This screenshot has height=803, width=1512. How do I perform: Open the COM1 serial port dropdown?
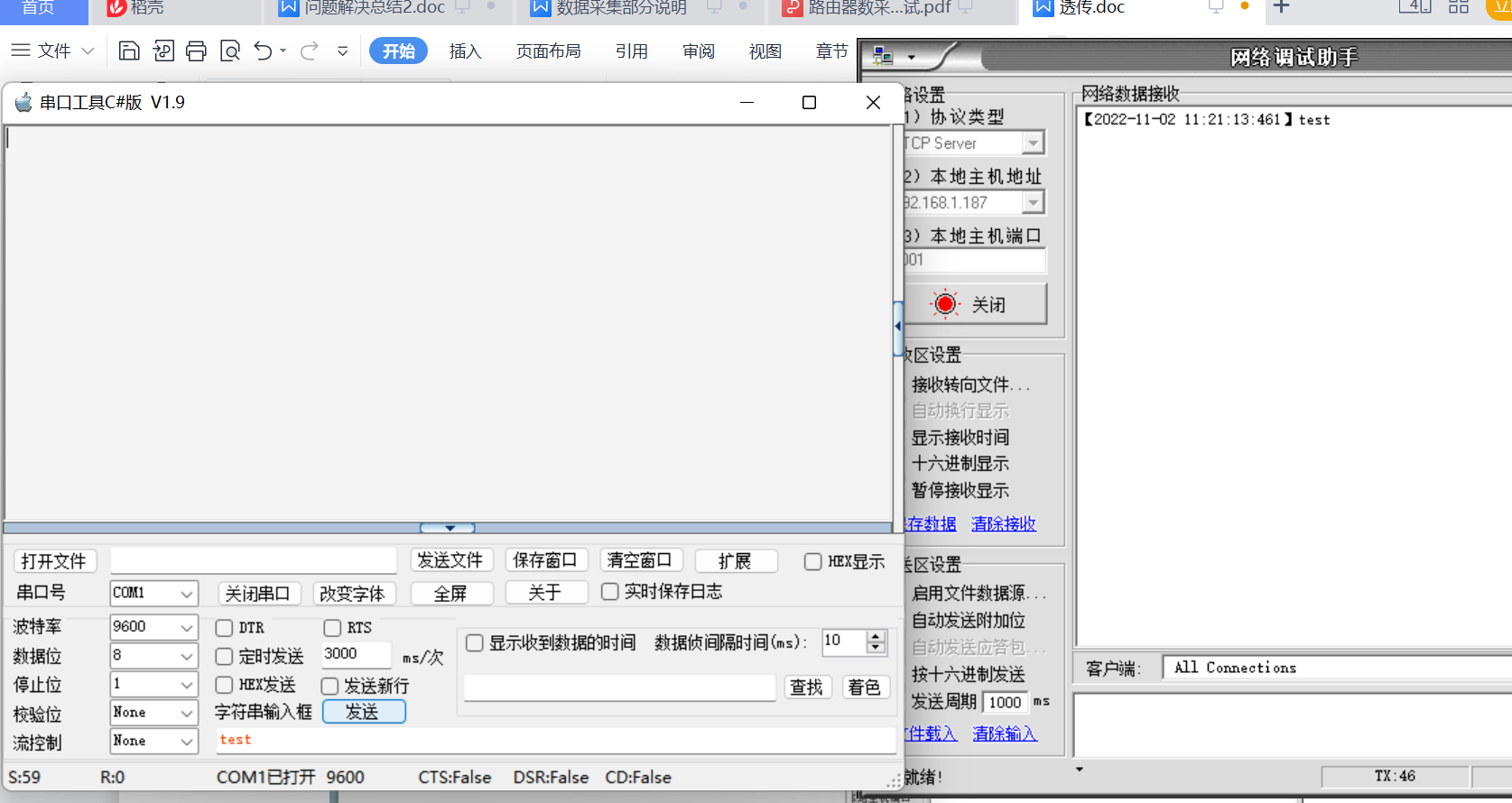(x=153, y=593)
